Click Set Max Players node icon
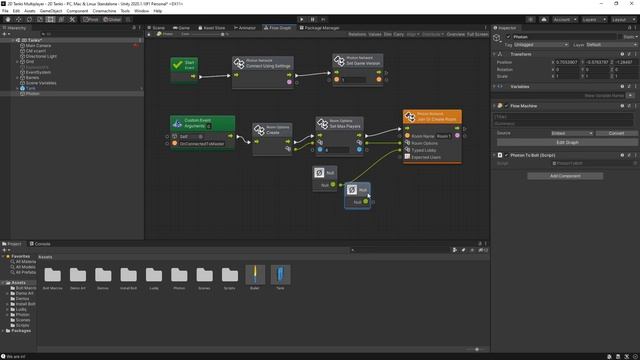640x360 pixels. pyautogui.click(x=322, y=123)
